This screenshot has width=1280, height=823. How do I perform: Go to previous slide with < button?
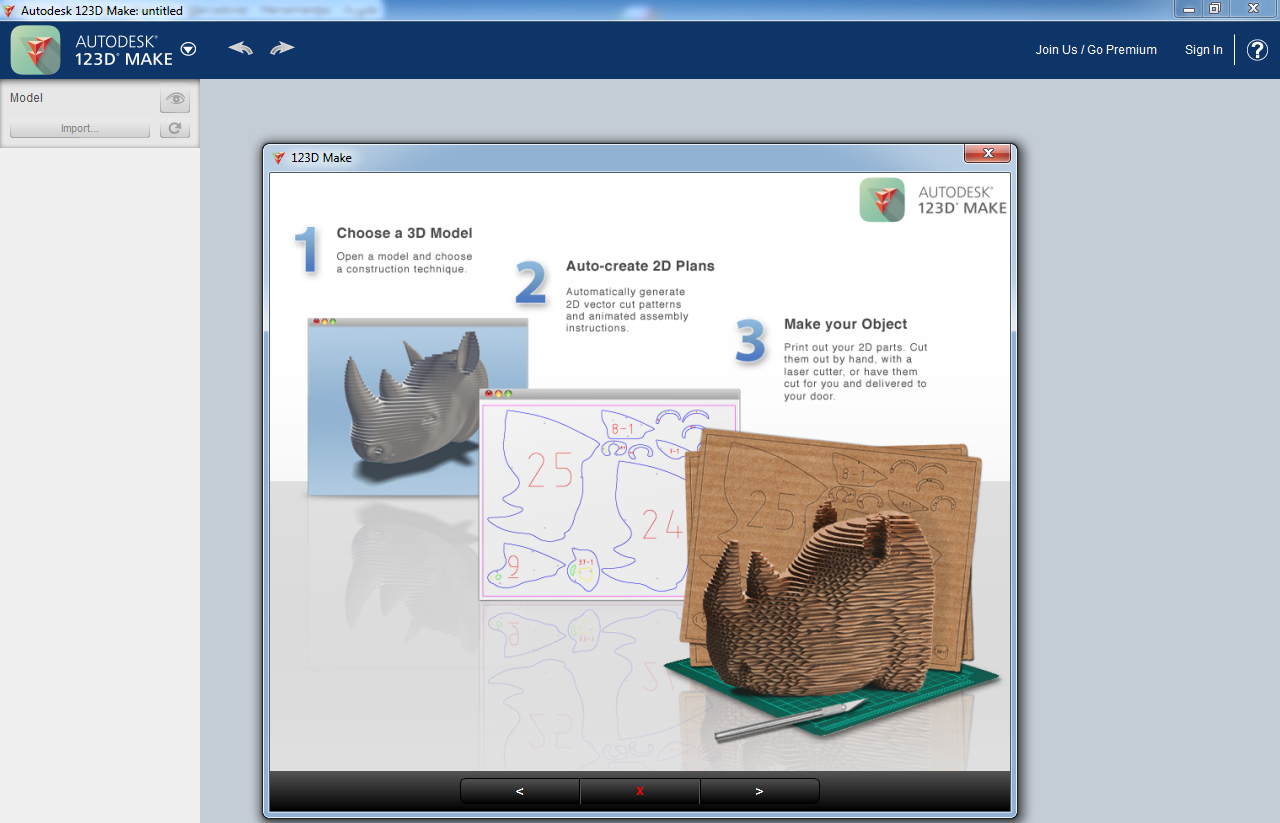pos(520,791)
